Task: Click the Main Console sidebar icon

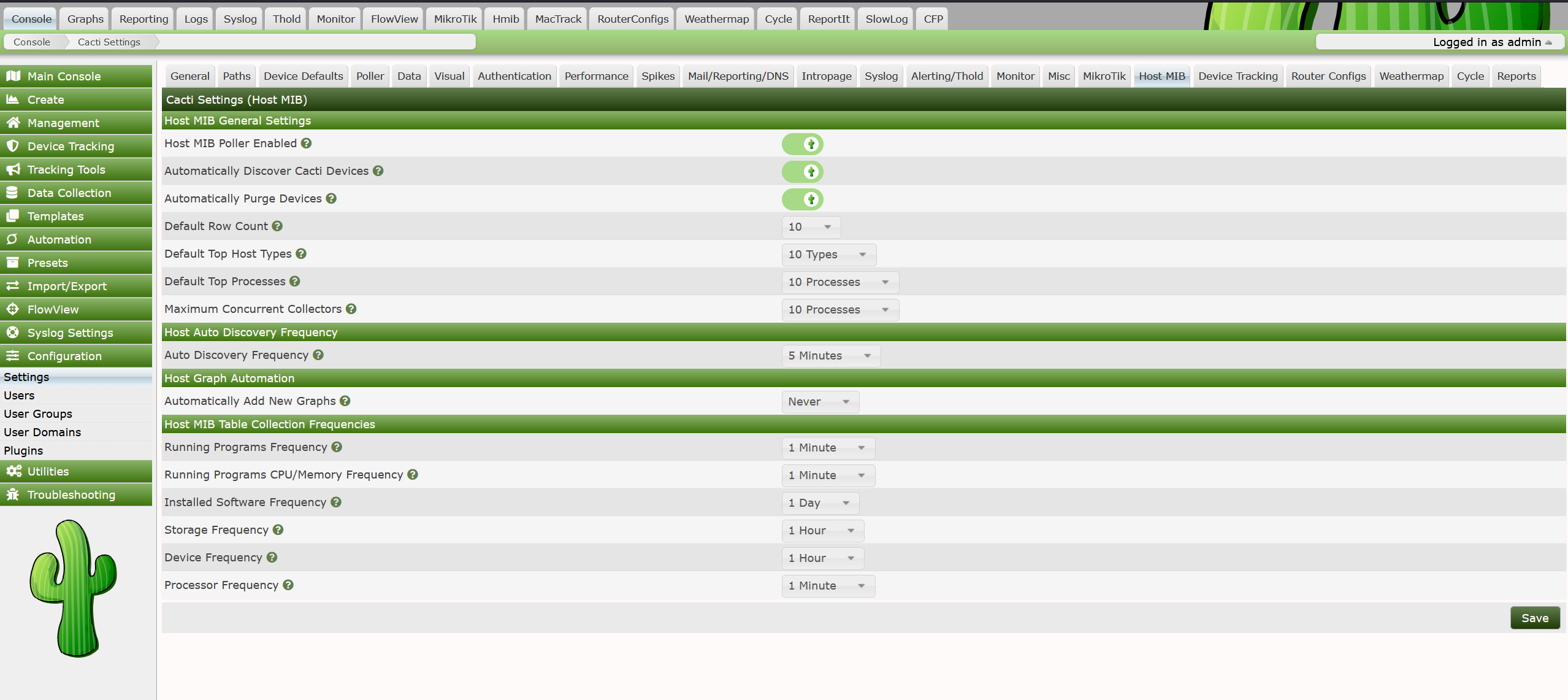Action: point(13,76)
